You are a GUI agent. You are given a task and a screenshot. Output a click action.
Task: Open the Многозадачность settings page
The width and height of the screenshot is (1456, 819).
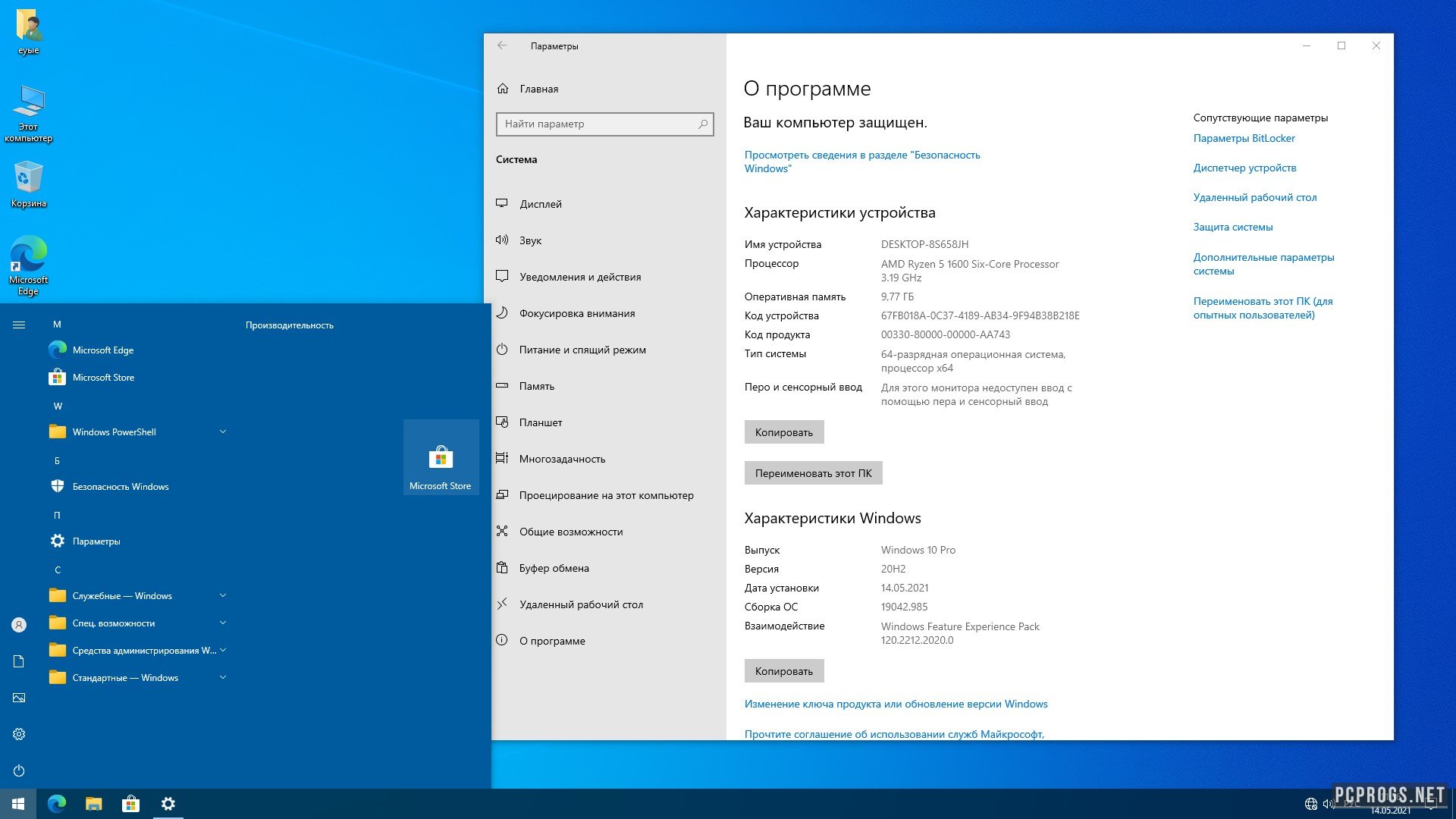(605, 459)
